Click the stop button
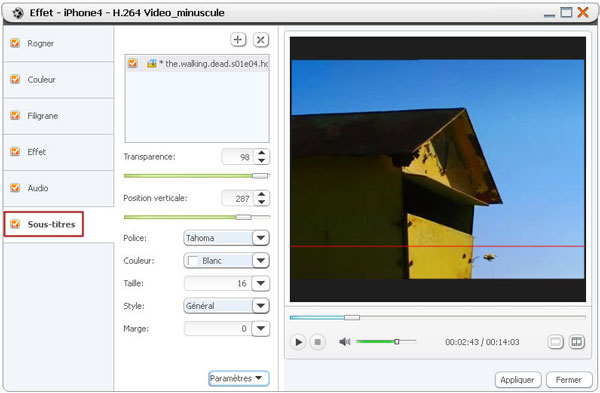The image size is (600, 393). click(x=317, y=342)
